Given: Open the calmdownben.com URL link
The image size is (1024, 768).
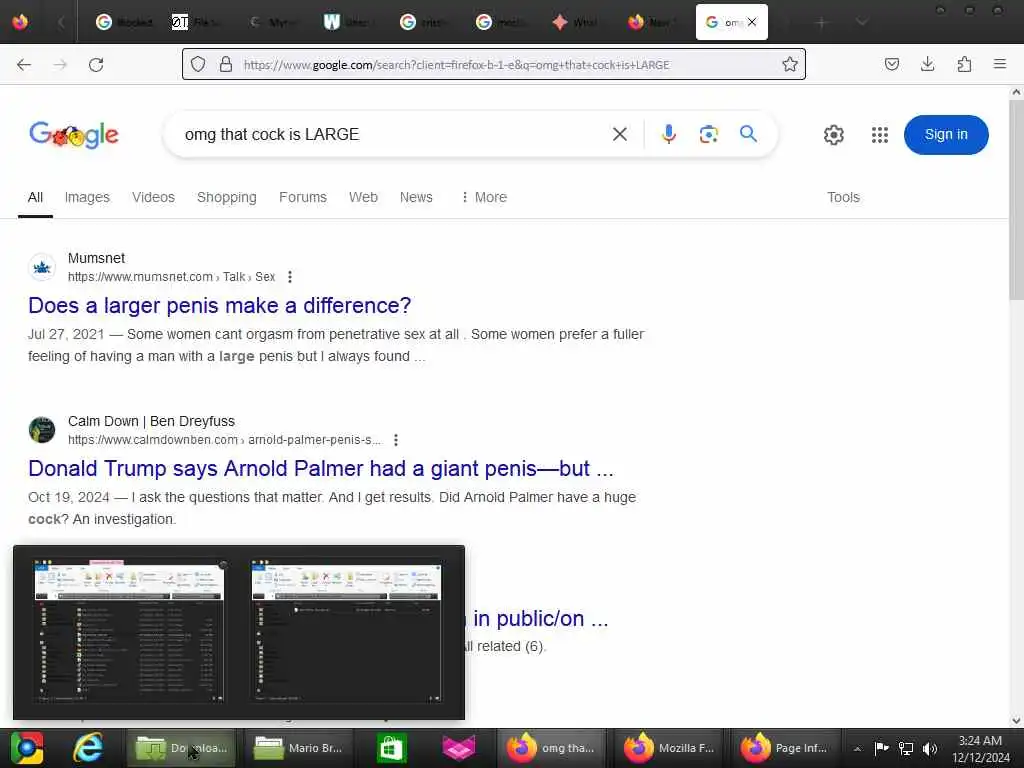Looking at the screenshot, I should coord(225,440).
